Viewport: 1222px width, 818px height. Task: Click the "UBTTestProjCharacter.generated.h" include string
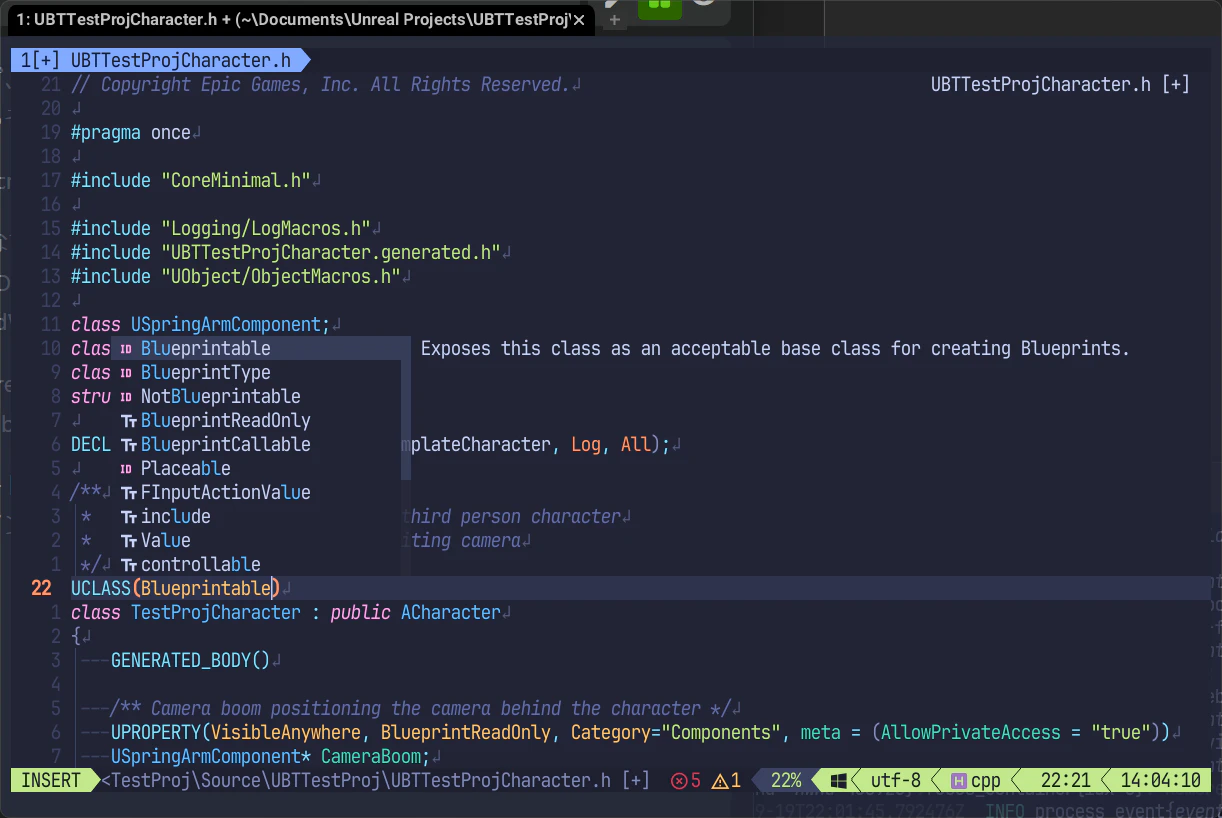point(331,252)
